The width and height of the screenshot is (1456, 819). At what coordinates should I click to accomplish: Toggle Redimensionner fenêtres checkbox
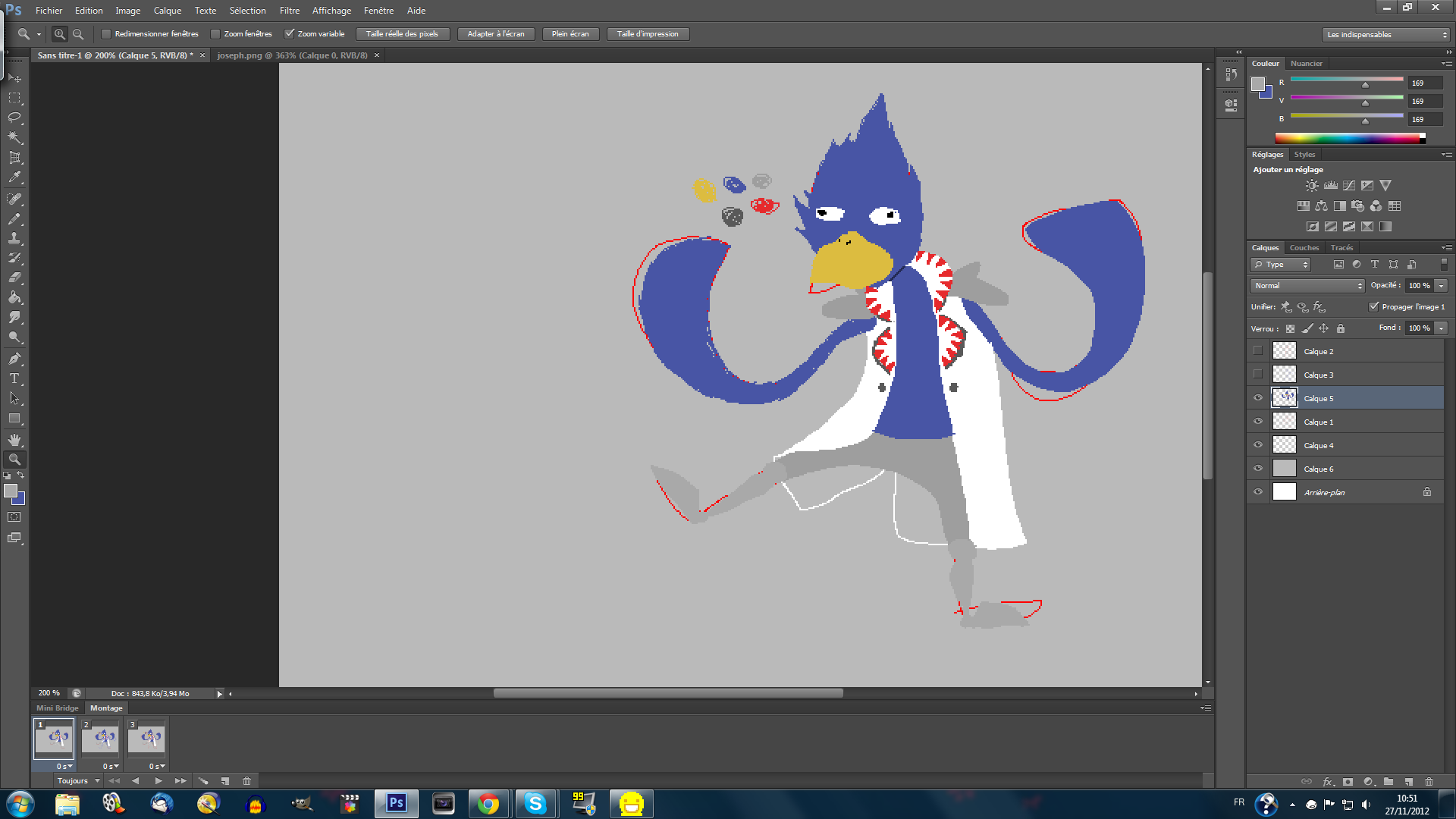106,34
